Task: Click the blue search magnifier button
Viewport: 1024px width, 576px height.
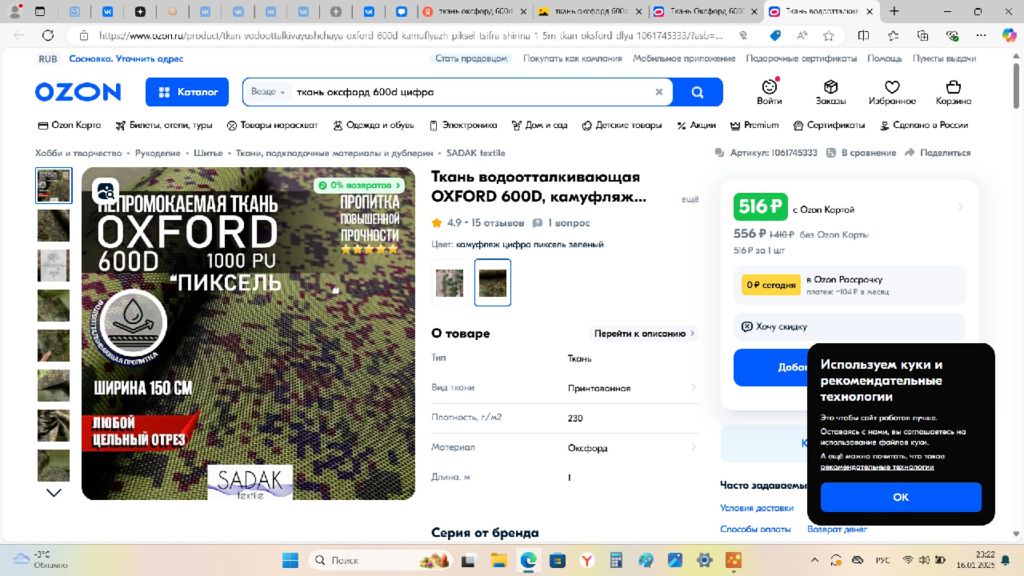Action: click(698, 92)
